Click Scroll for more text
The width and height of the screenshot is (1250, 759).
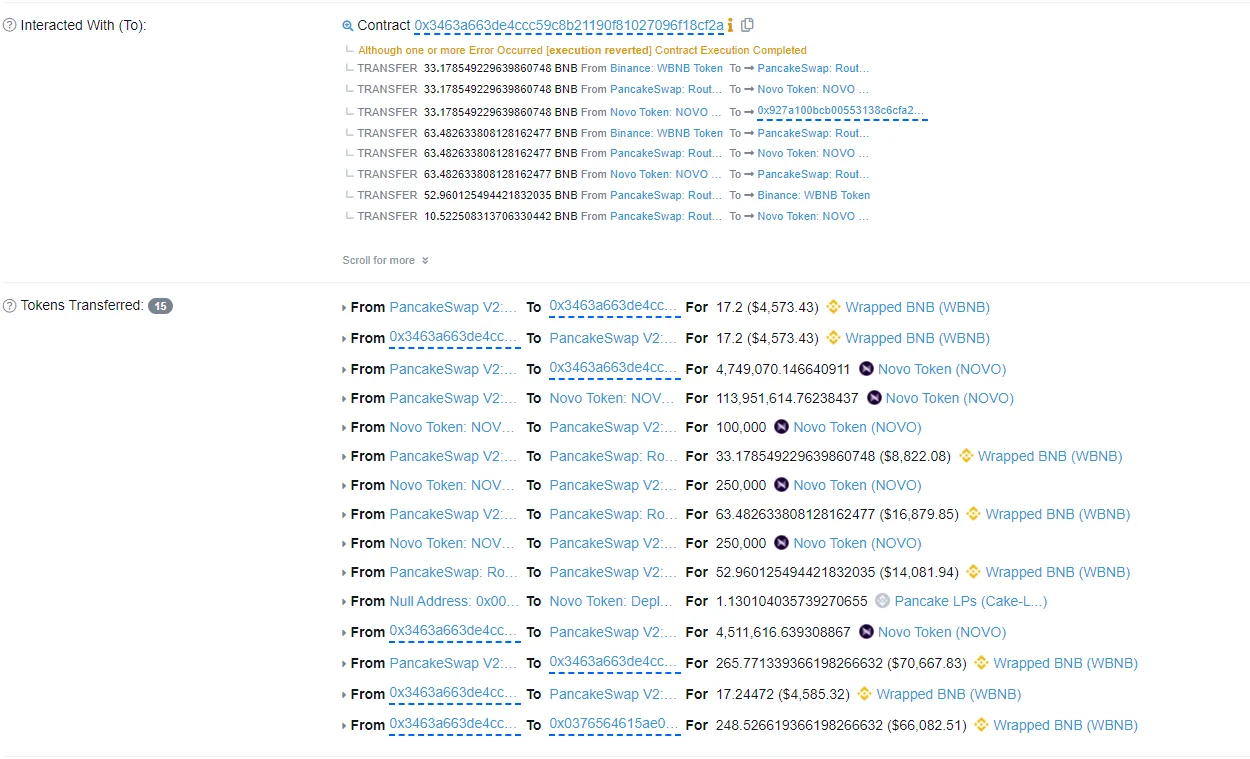[378, 260]
